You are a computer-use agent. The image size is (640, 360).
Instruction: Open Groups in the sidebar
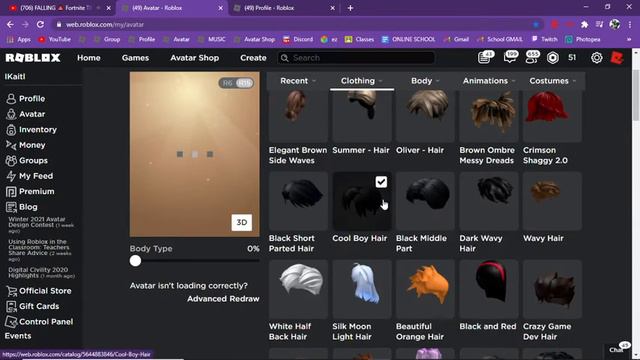coord(27,161)
